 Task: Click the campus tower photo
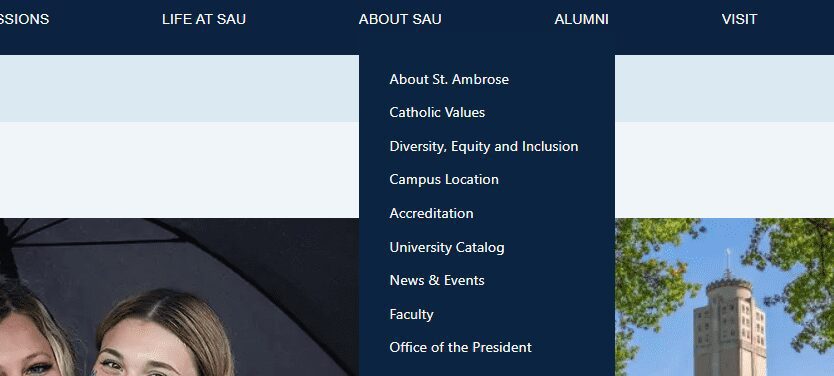click(x=724, y=297)
